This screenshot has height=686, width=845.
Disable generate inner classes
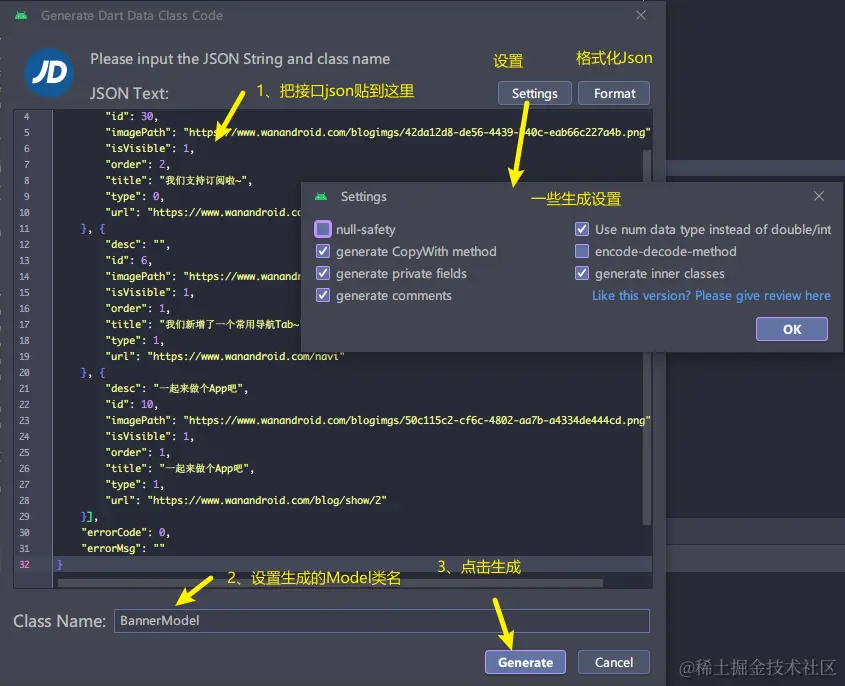tap(581, 273)
